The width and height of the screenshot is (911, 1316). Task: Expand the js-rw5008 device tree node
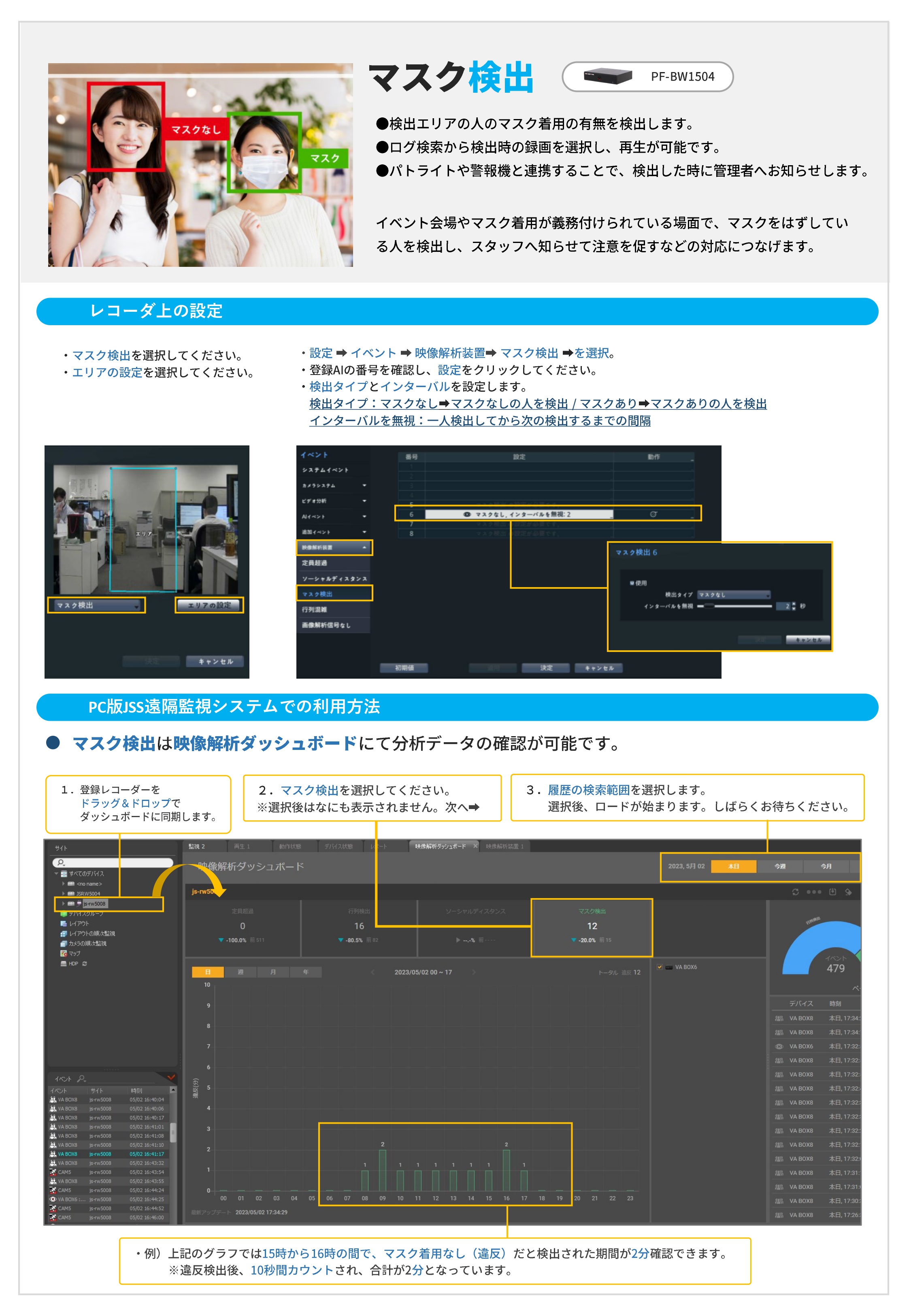click(x=63, y=904)
